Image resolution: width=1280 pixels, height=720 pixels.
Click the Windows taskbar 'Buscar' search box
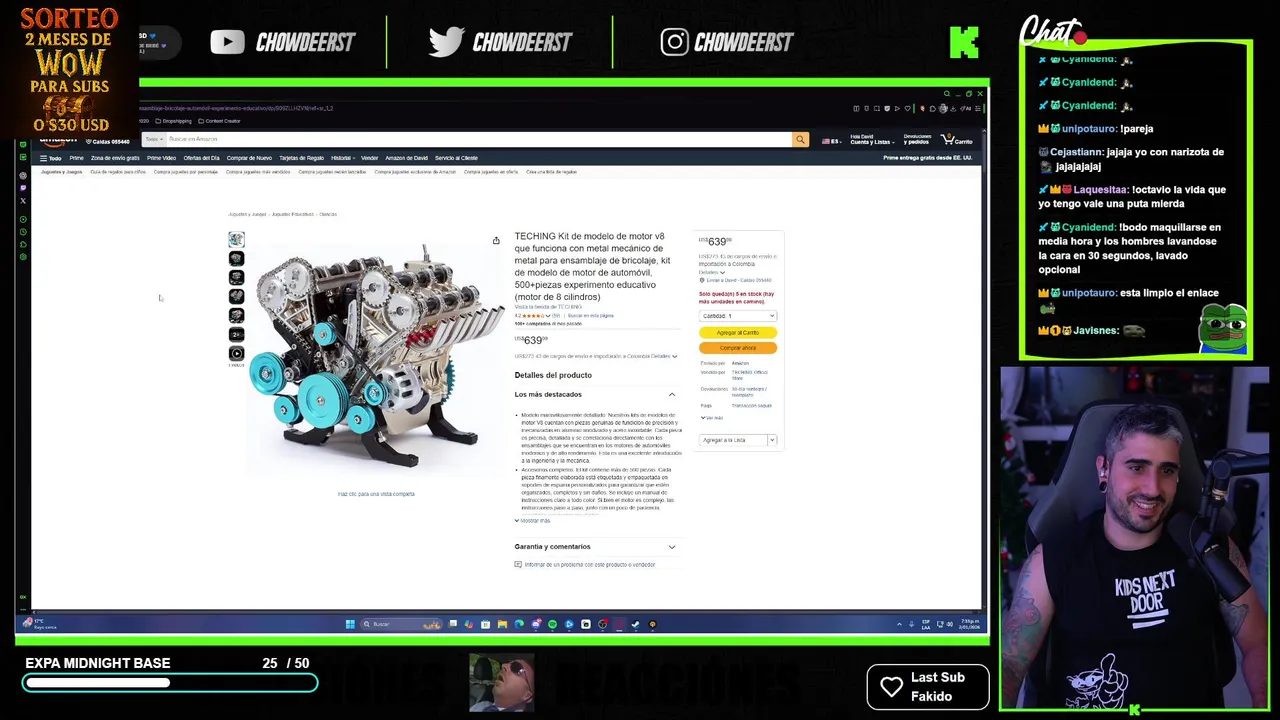coord(400,624)
